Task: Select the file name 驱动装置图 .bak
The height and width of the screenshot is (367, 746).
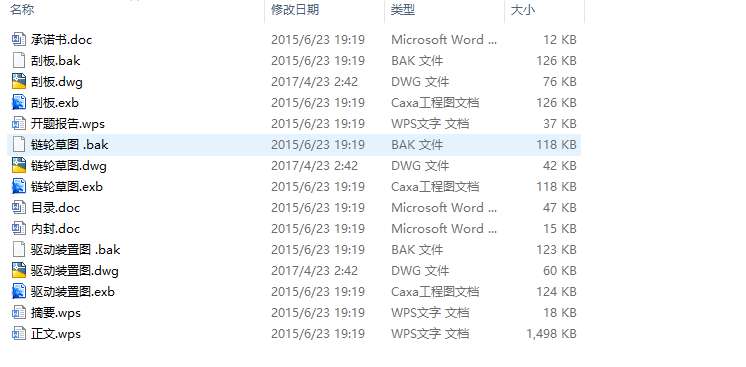Action: (76, 249)
